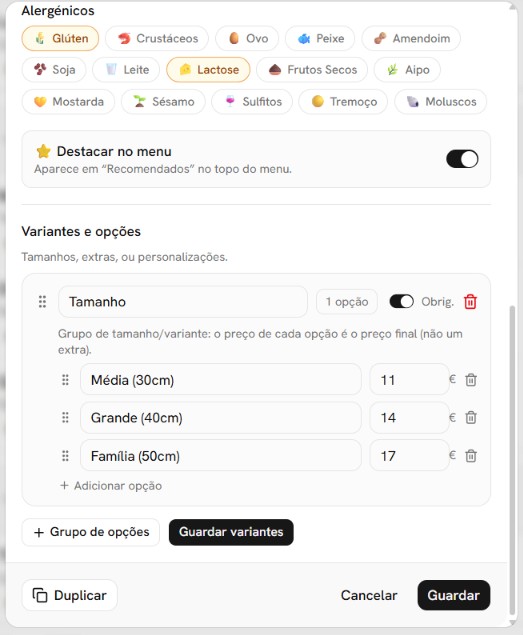Click the Guardar variantes button
The image size is (523, 635).
(231, 532)
